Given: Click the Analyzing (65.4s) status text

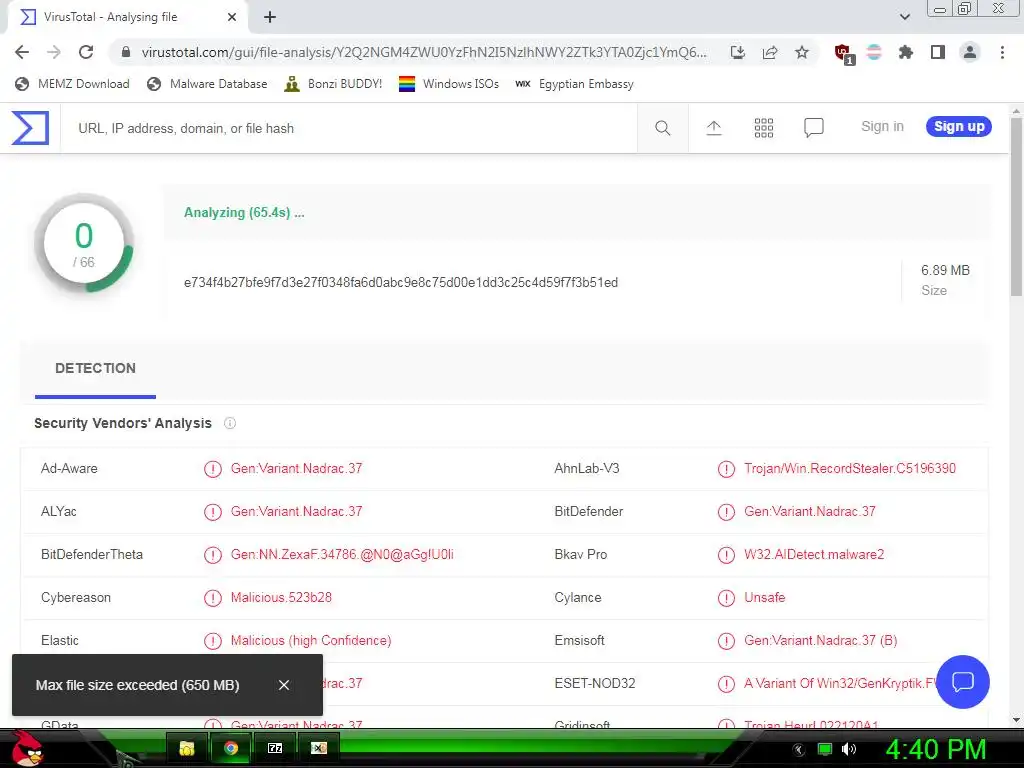Looking at the screenshot, I should tap(244, 212).
